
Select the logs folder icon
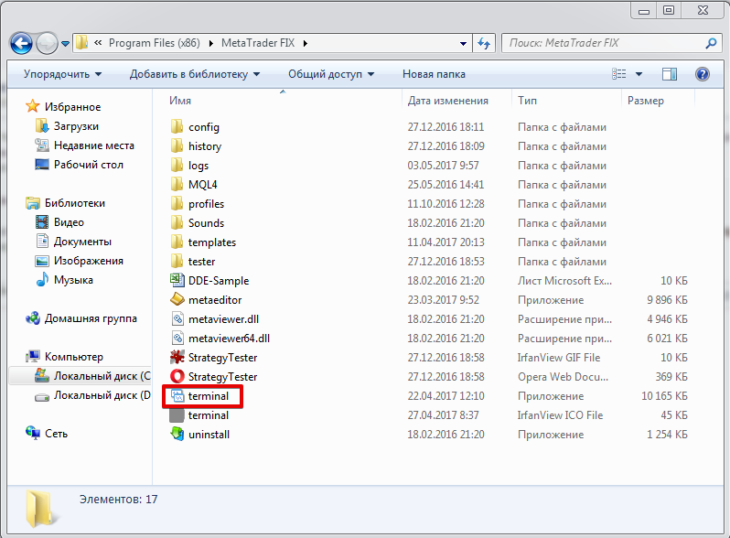pyautogui.click(x=176, y=165)
